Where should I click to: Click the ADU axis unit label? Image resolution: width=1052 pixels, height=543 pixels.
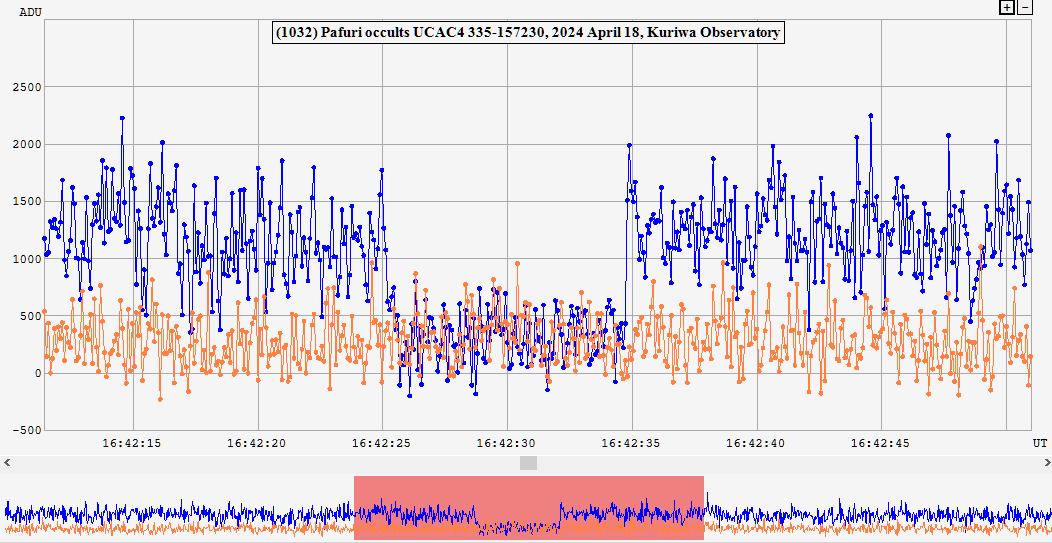(x=30, y=12)
